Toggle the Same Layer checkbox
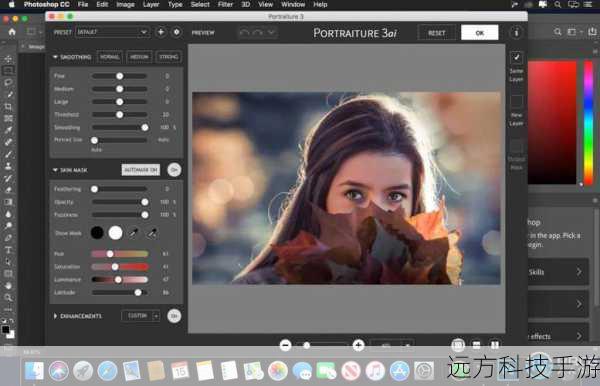The width and height of the screenshot is (600, 386). 516,57
